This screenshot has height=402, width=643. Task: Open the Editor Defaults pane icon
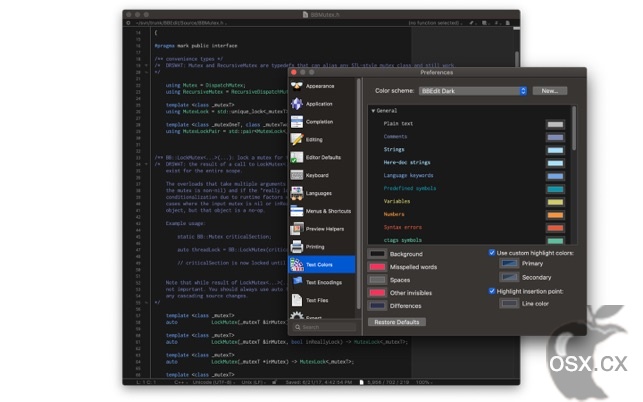click(x=296, y=157)
